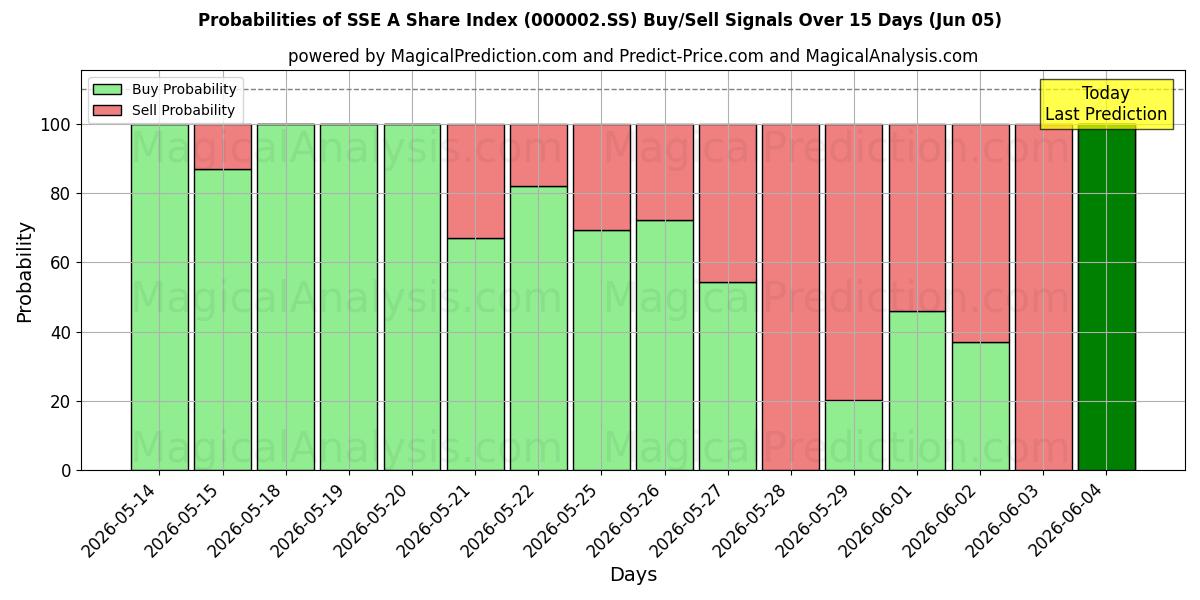Click the x-axis date label 2026-05-22

tap(499, 518)
